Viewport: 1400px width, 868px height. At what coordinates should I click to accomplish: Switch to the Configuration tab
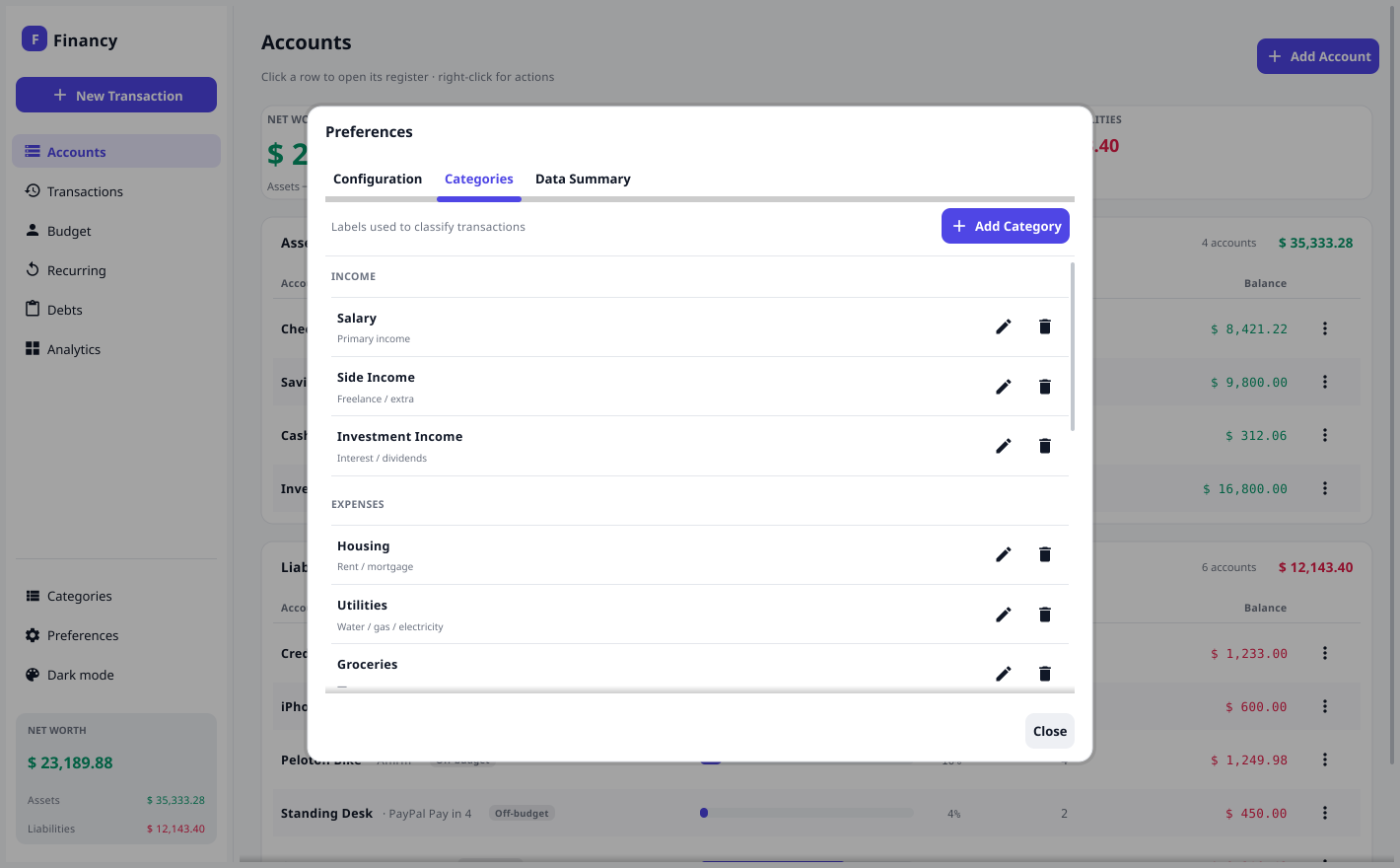378,179
